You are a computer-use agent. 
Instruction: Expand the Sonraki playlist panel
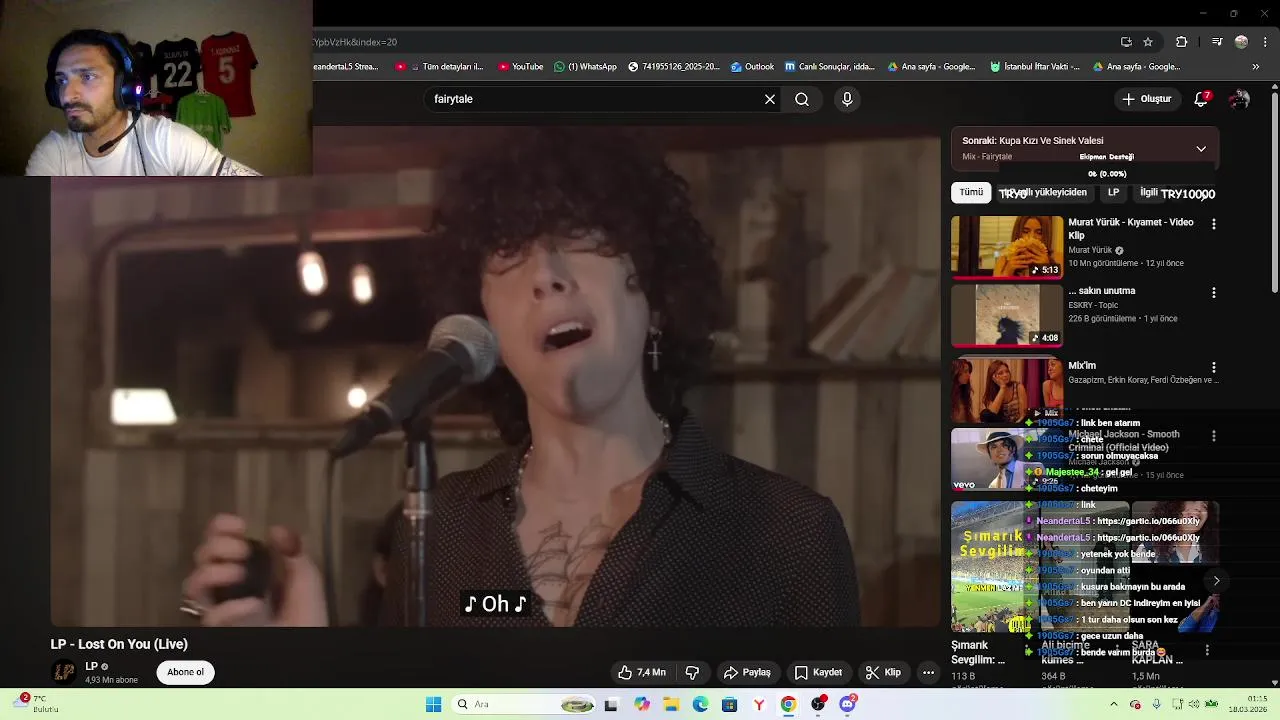click(x=1201, y=148)
